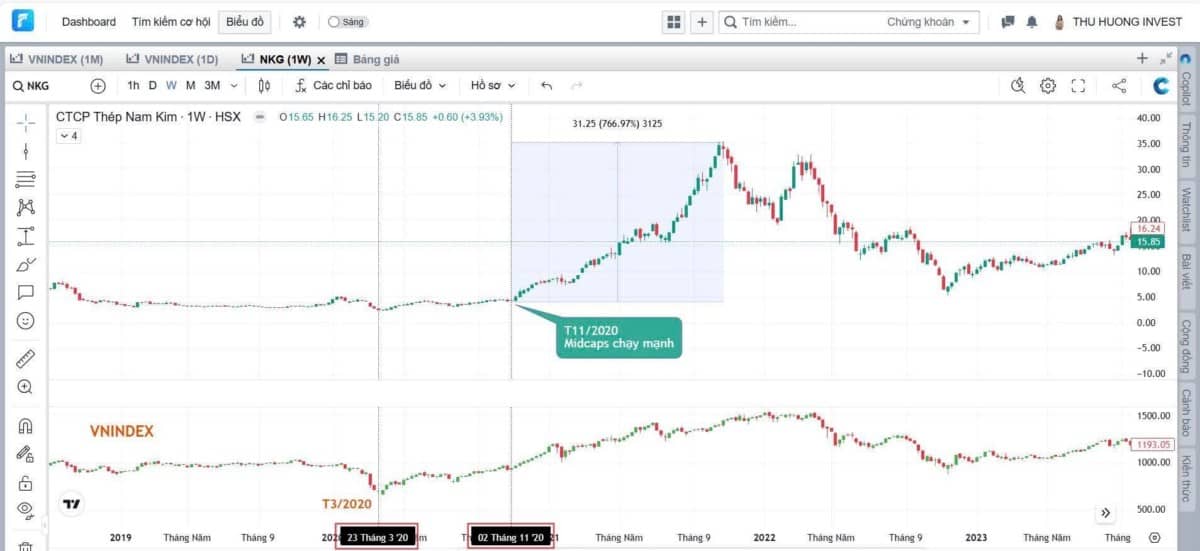Open the chat messages icon
This screenshot has height=551, width=1200.
(x=1007, y=22)
